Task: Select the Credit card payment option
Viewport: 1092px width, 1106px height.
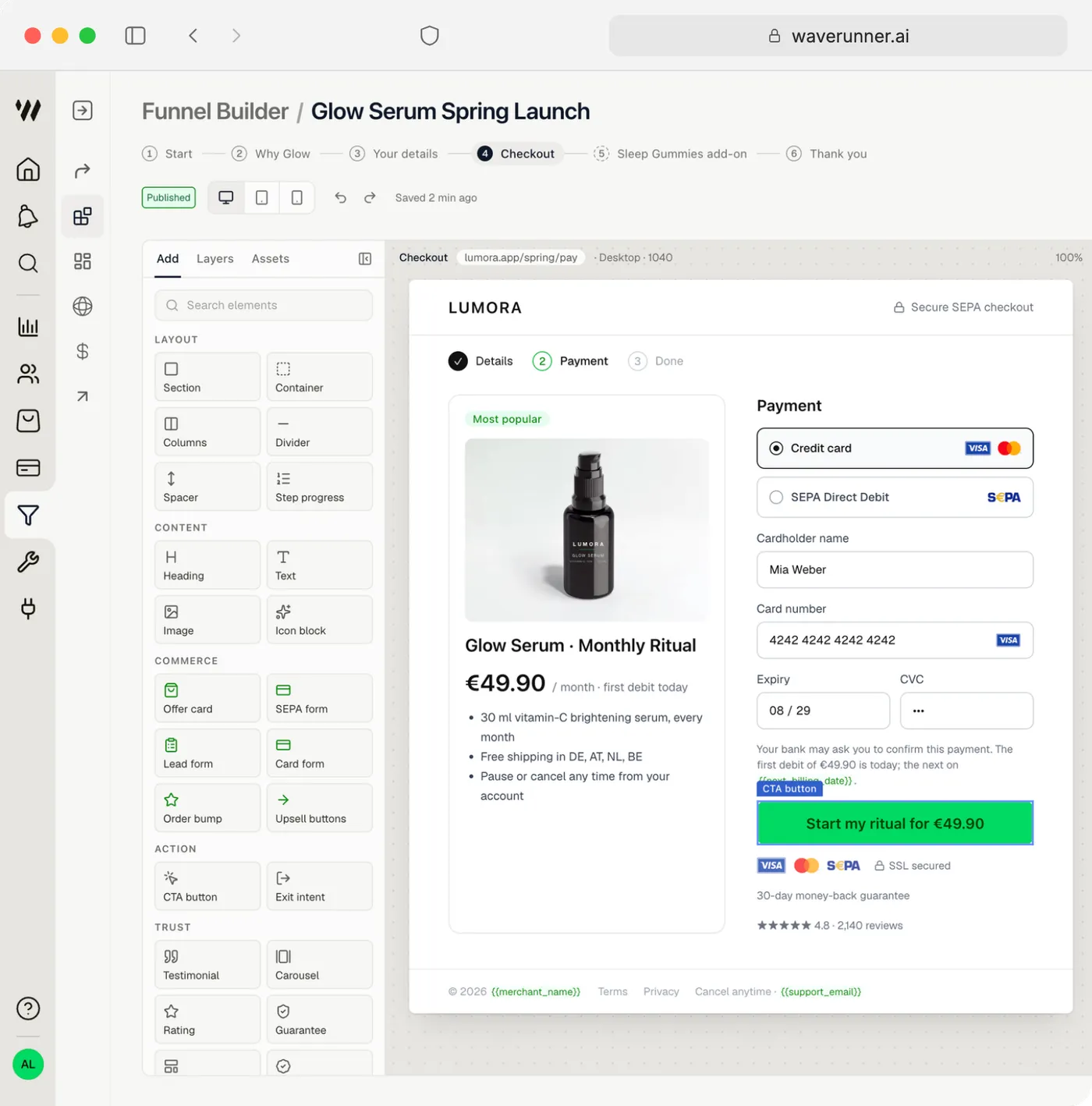Action: click(895, 448)
